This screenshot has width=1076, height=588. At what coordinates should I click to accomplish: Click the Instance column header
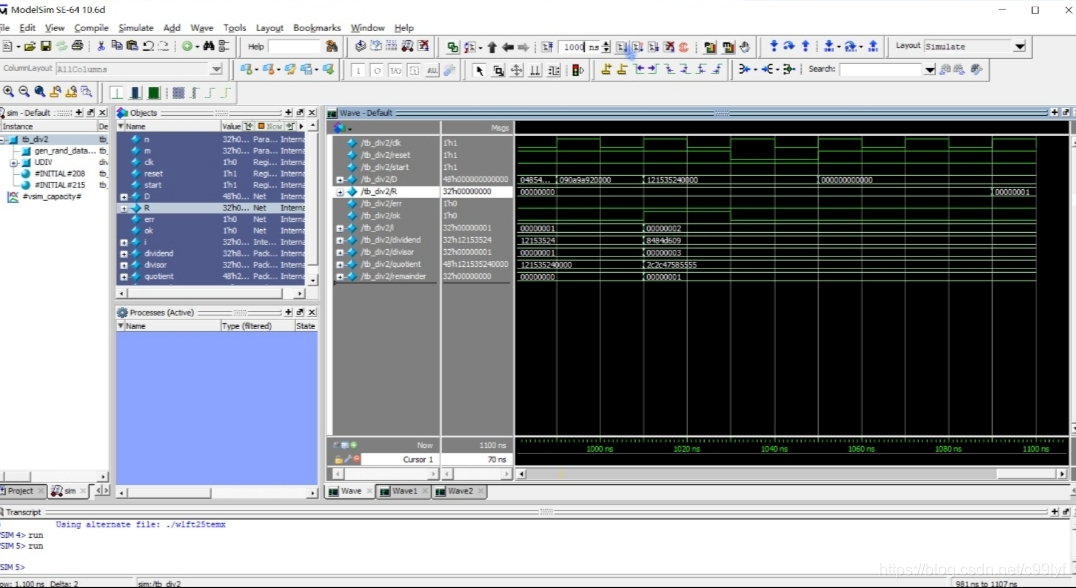[48, 126]
